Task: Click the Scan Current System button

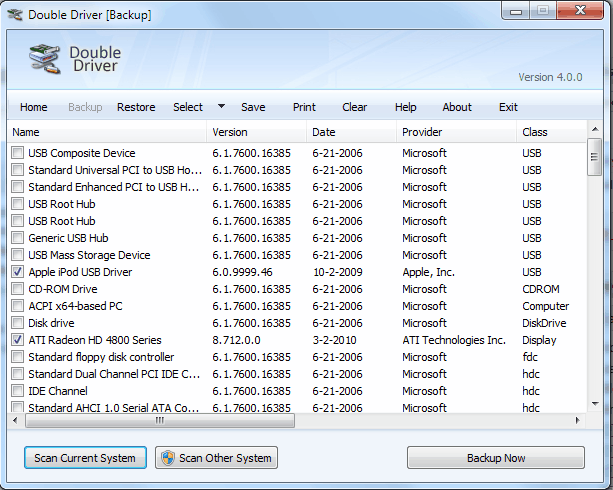Action: point(85,458)
